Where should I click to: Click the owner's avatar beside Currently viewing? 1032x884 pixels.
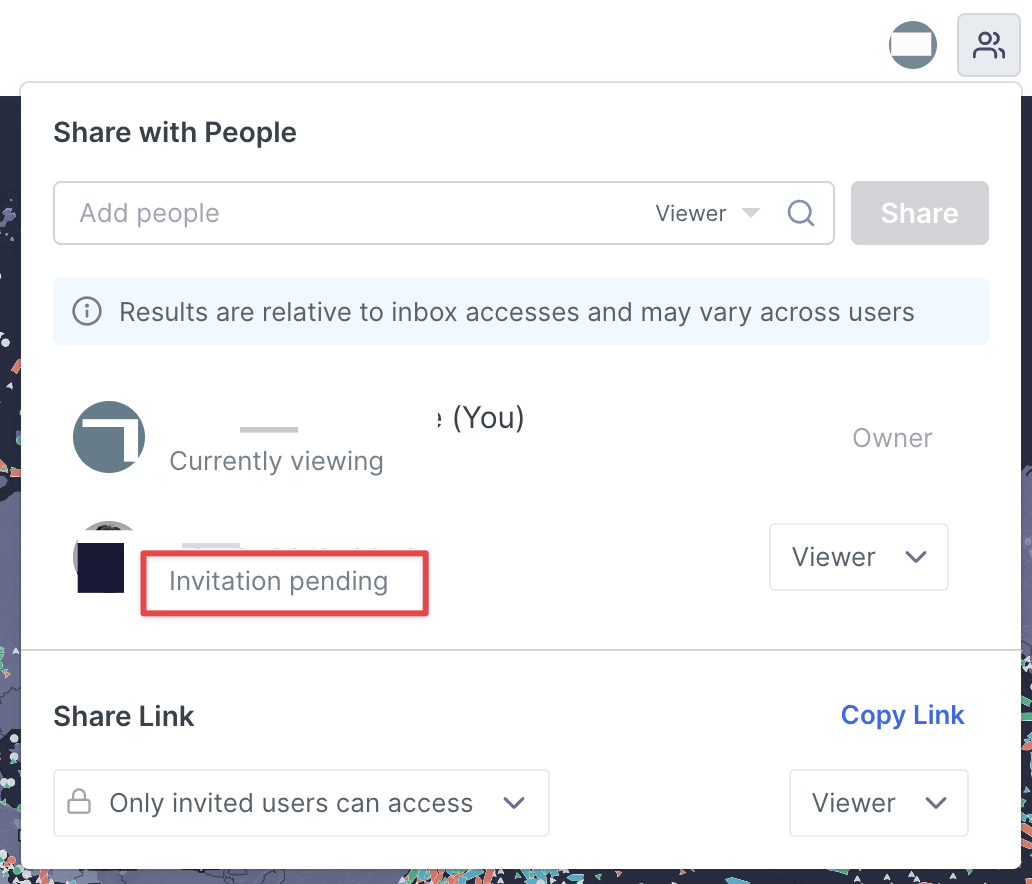coord(109,438)
